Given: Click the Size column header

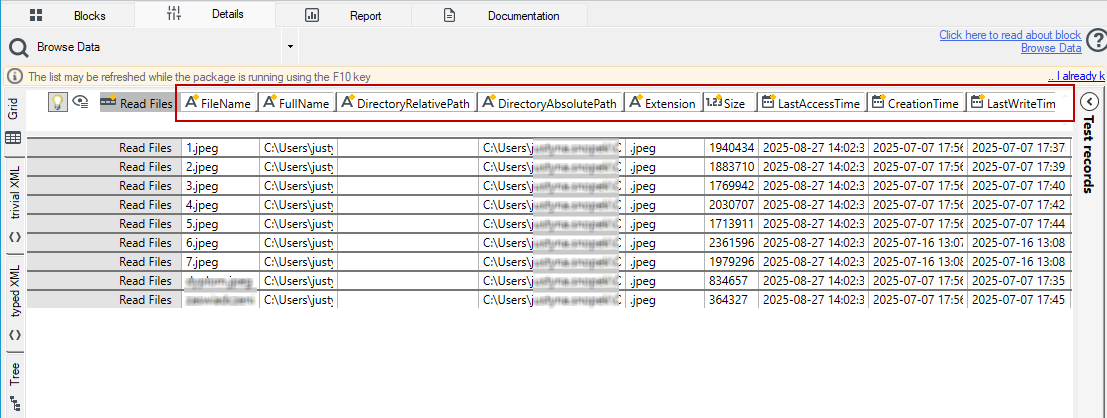Looking at the screenshot, I should [x=729, y=103].
